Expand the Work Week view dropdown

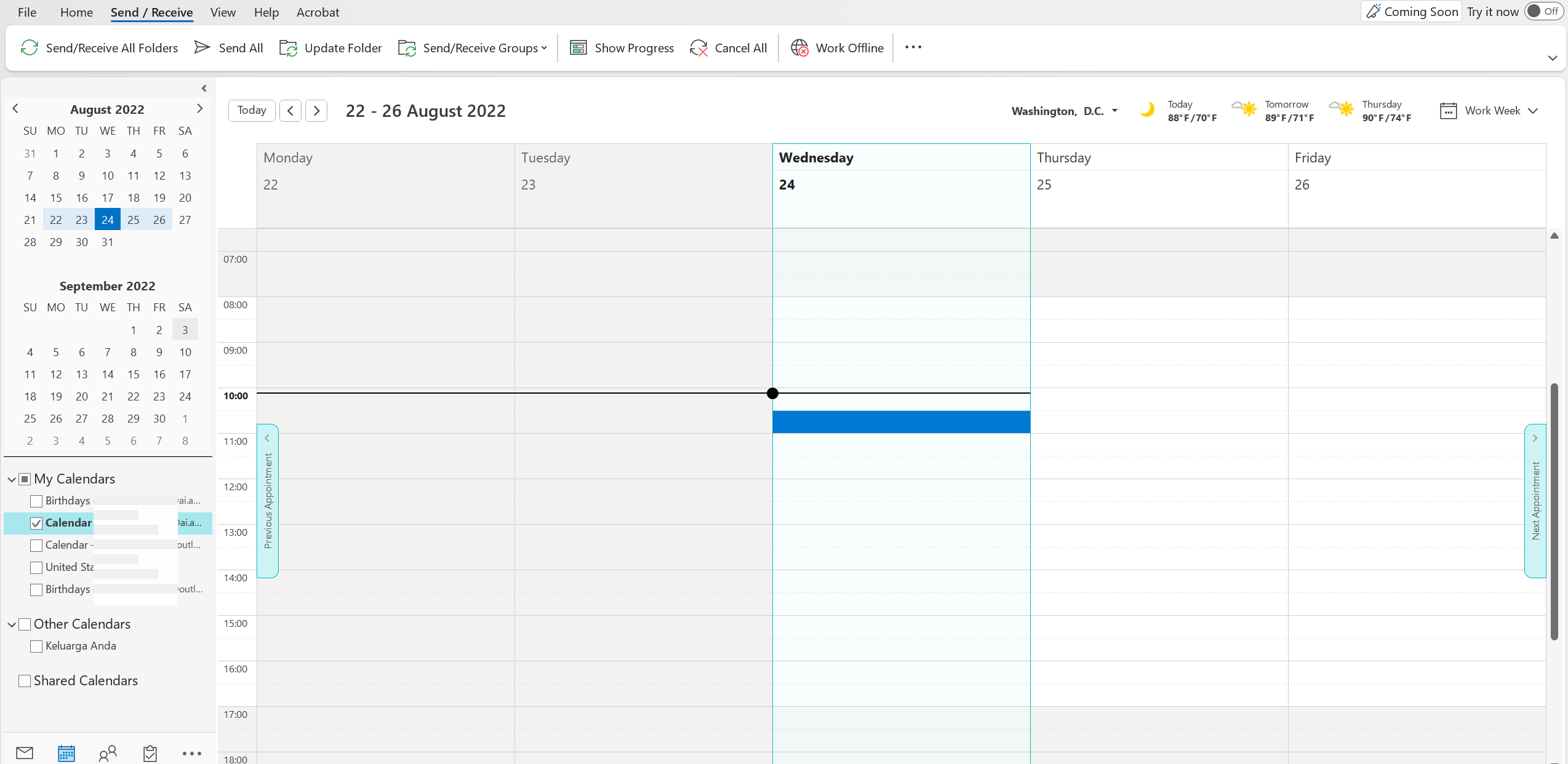[x=1535, y=111]
